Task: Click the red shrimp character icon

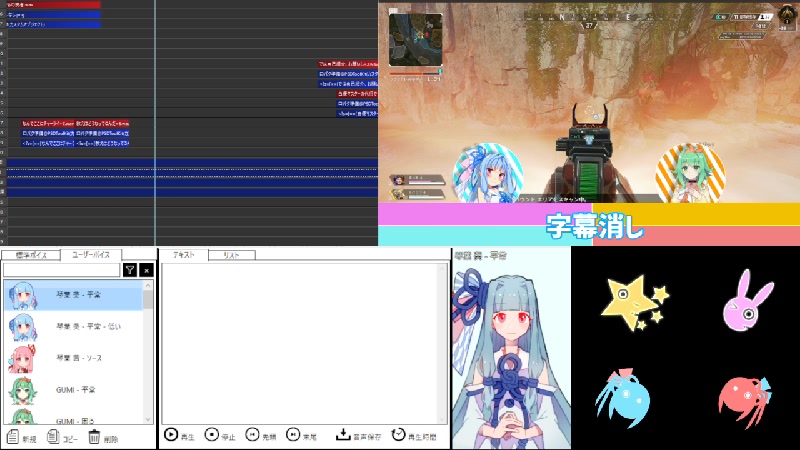Action: 745,401
